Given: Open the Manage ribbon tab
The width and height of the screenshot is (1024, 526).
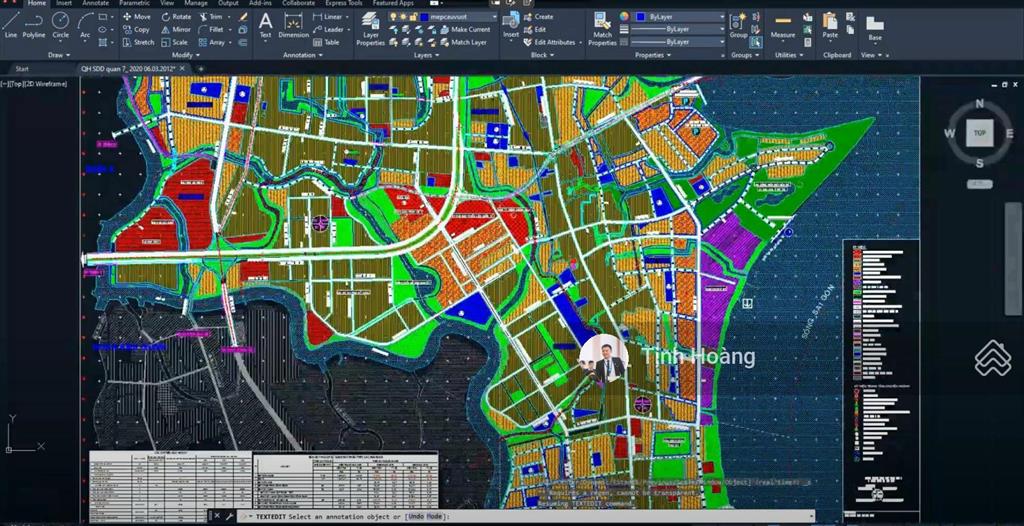Looking at the screenshot, I should coord(195,3).
